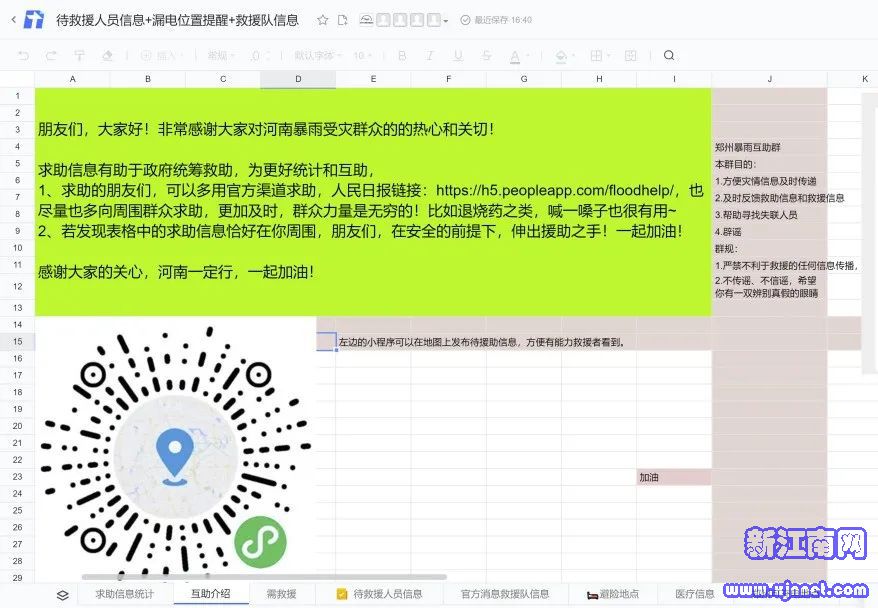Click the move-to-folder icon beside the star
The width and height of the screenshot is (878, 608).
(343, 20)
